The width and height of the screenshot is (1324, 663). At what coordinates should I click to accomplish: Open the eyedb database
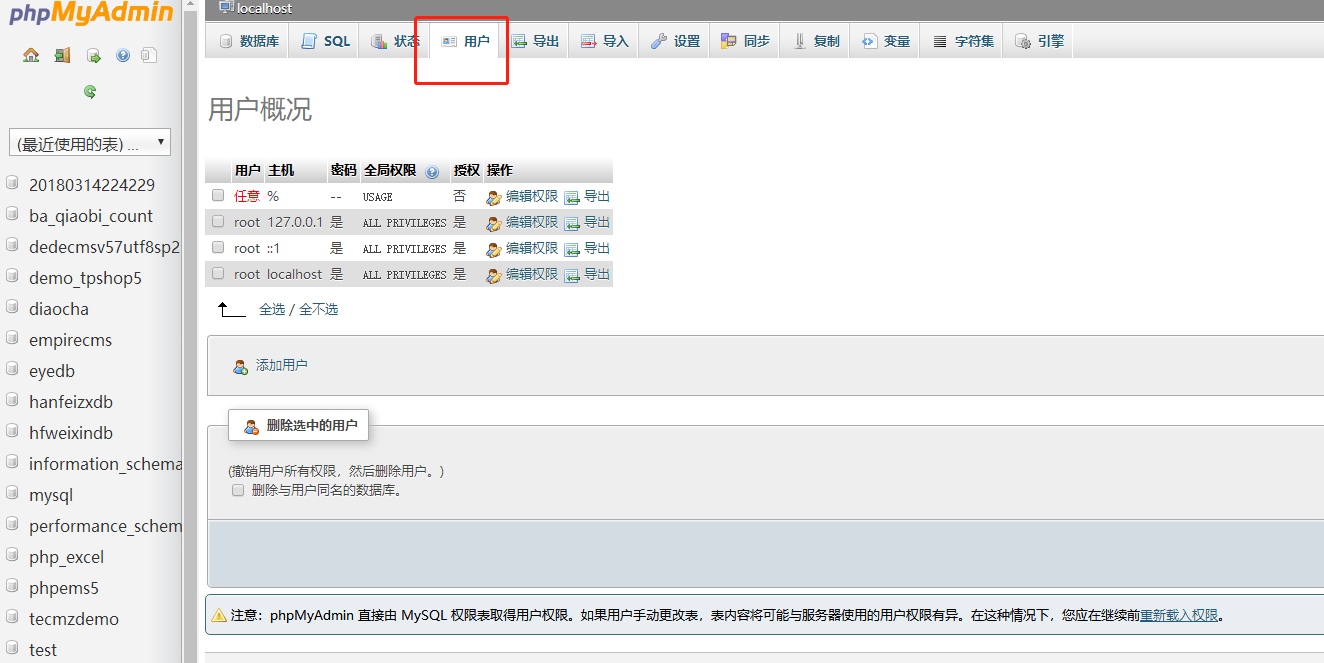[52, 370]
